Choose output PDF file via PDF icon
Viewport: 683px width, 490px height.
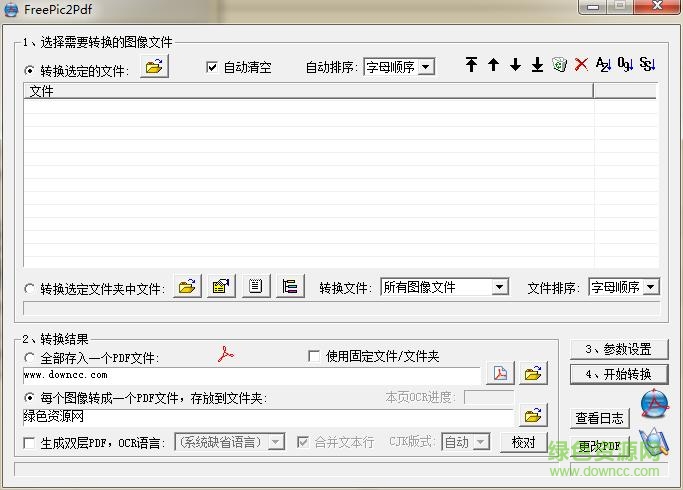tap(500, 373)
